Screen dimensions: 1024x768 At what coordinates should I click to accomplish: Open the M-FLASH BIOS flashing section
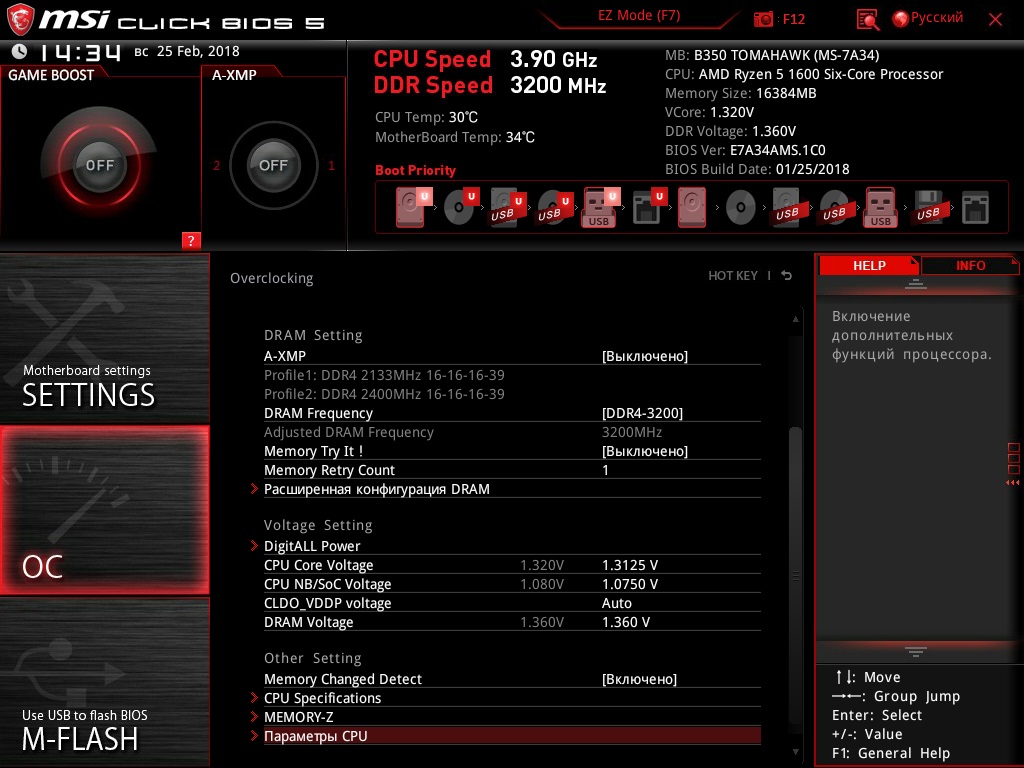(104, 682)
